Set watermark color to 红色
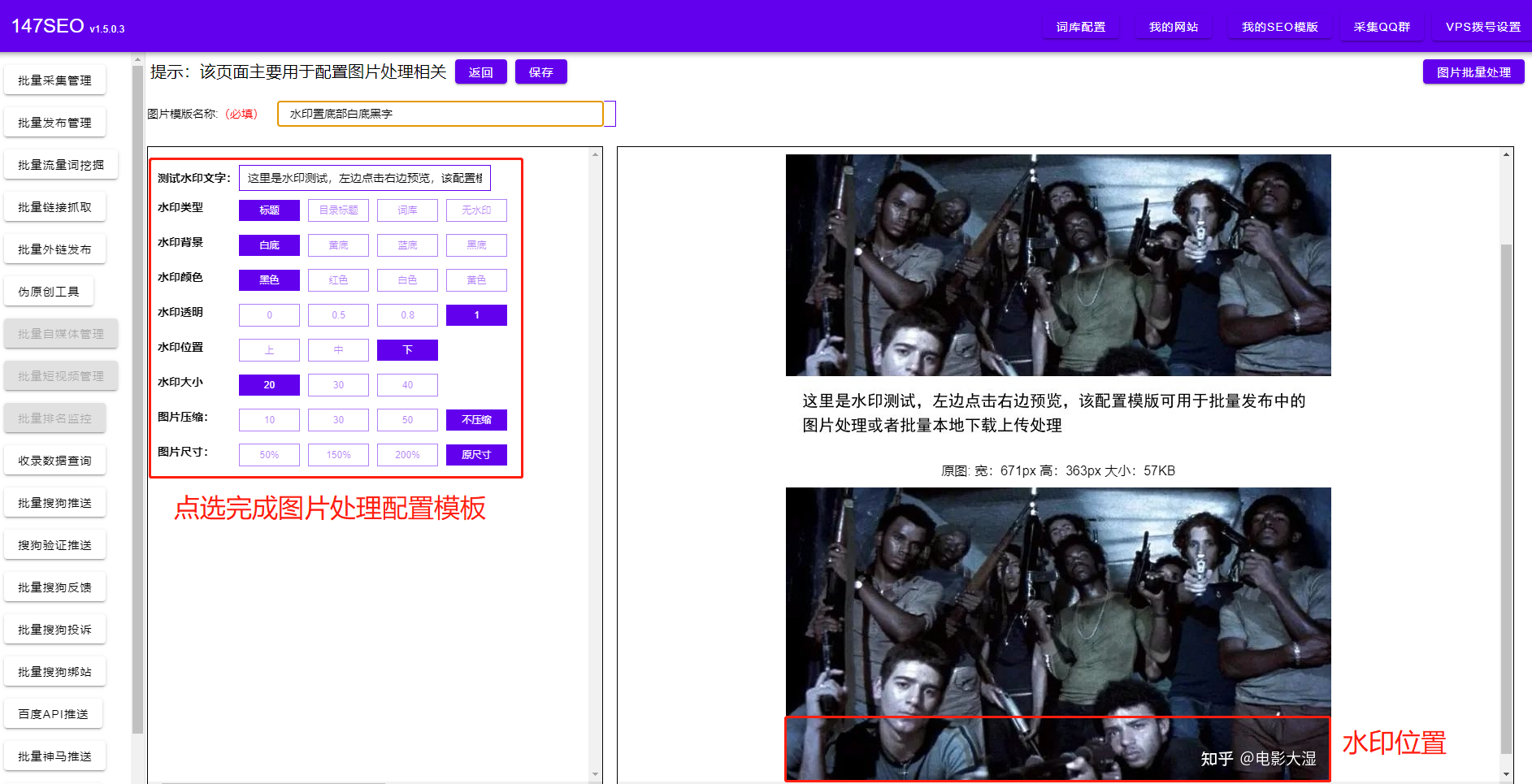The image size is (1532, 784). (338, 280)
